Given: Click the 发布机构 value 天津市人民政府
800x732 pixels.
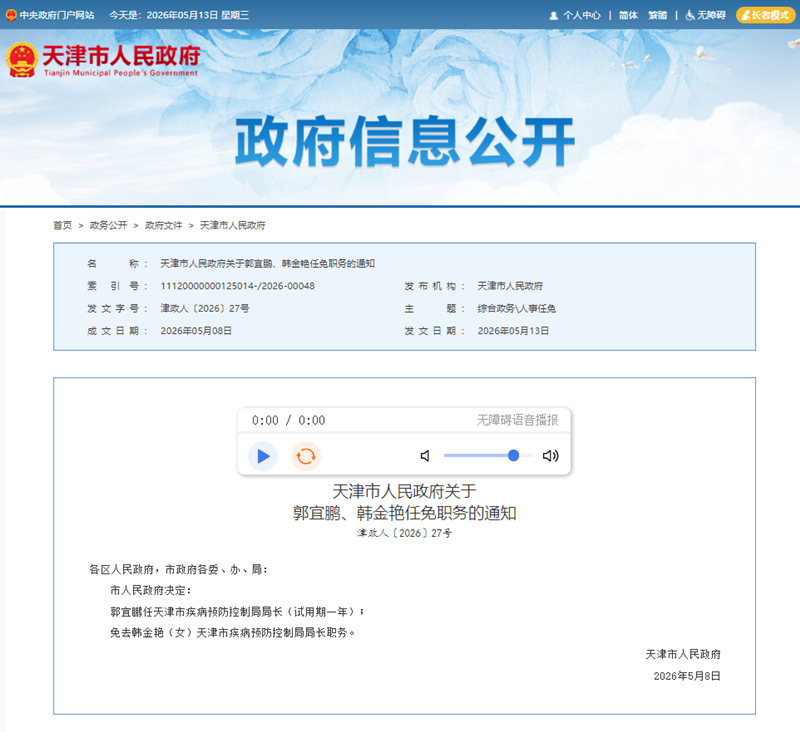Looking at the screenshot, I should pos(510,286).
